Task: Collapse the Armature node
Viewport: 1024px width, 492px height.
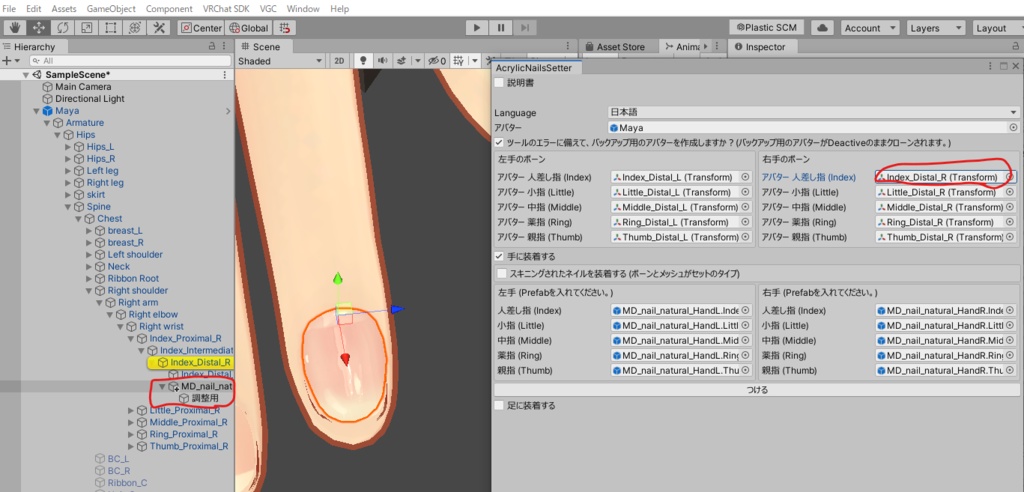Action: (x=46, y=123)
